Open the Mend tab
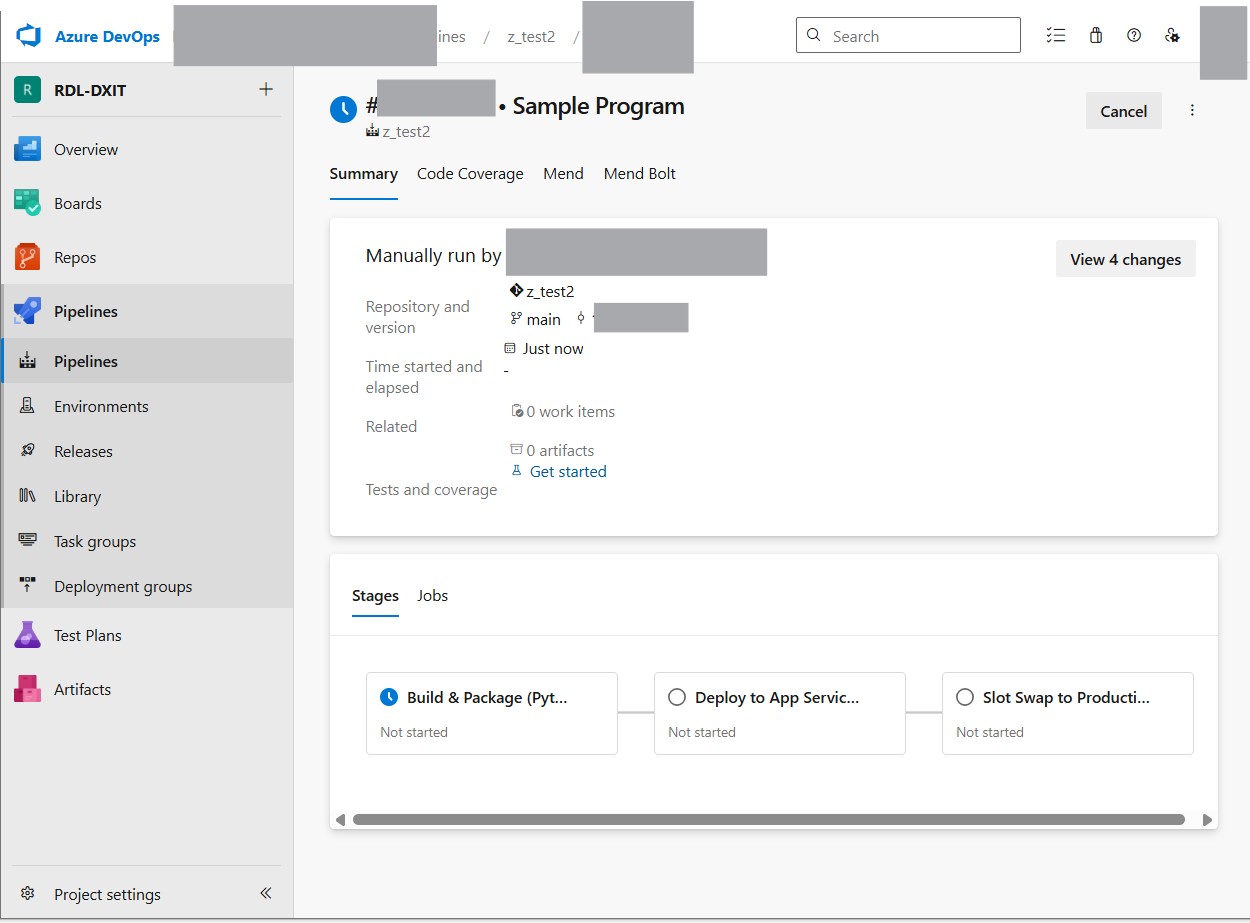Image resolution: width=1250 pixels, height=923 pixels. [563, 174]
